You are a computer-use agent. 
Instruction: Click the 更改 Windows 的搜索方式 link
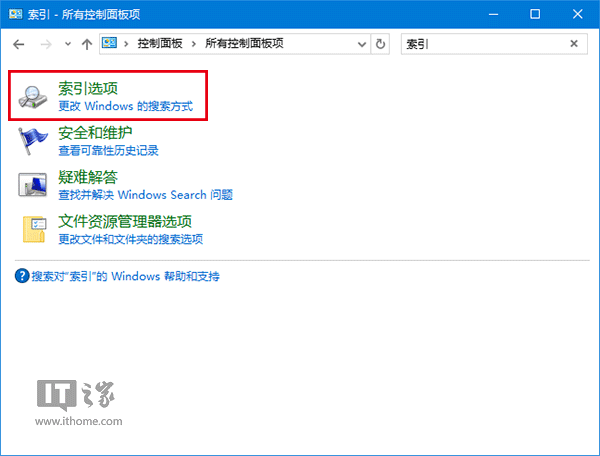(124, 106)
